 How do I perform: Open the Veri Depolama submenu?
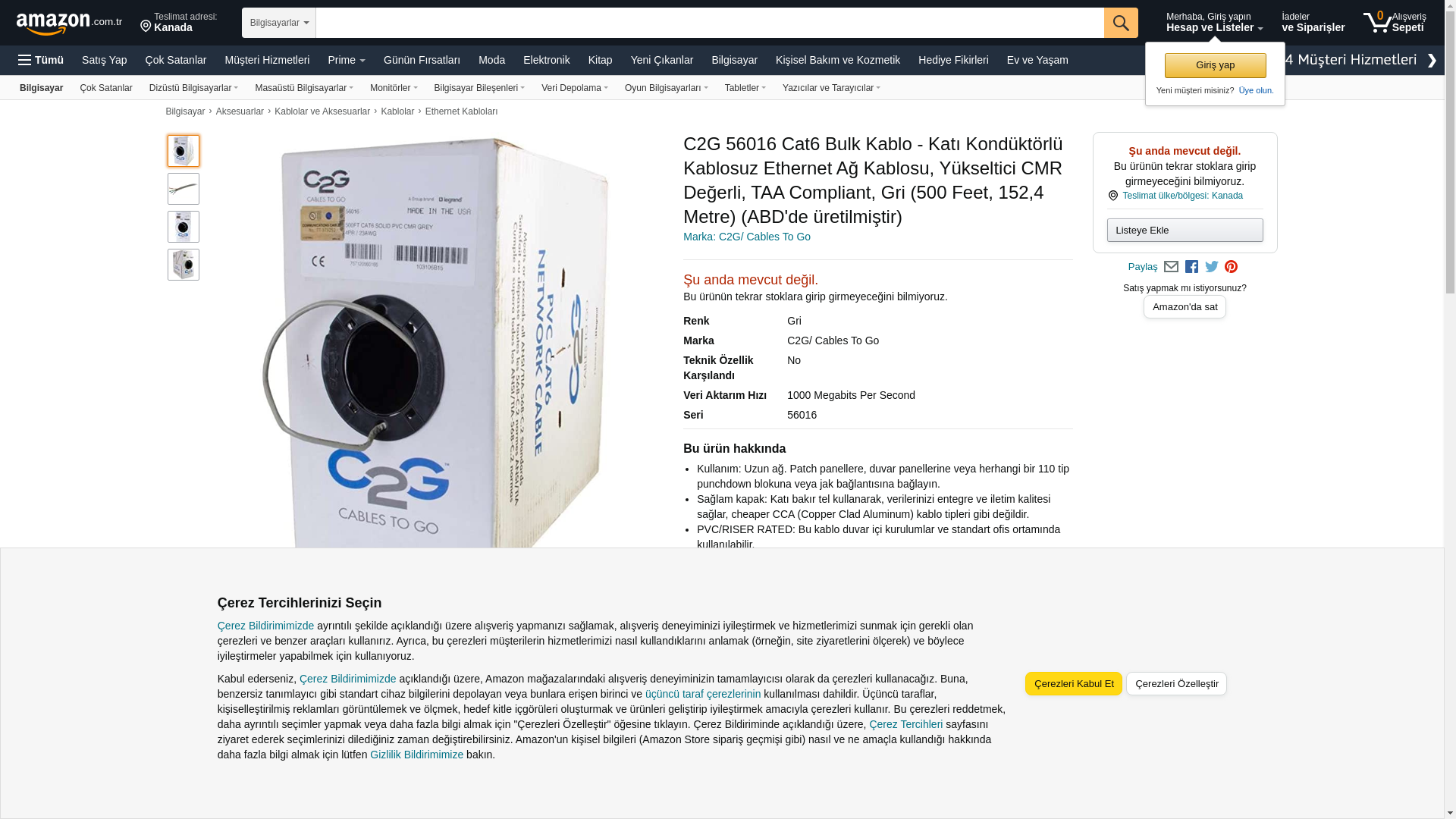(575, 88)
